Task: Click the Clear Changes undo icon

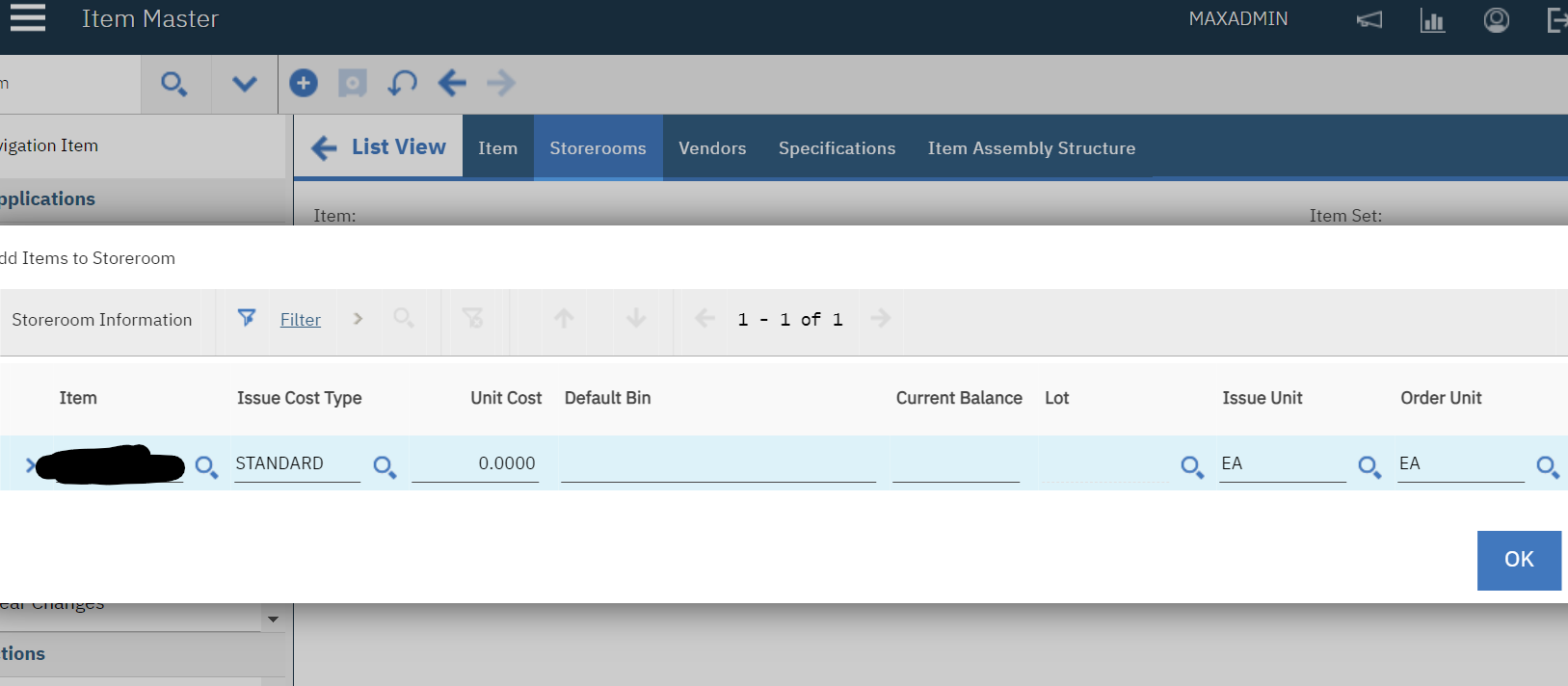Action: click(x=402, y=83)
